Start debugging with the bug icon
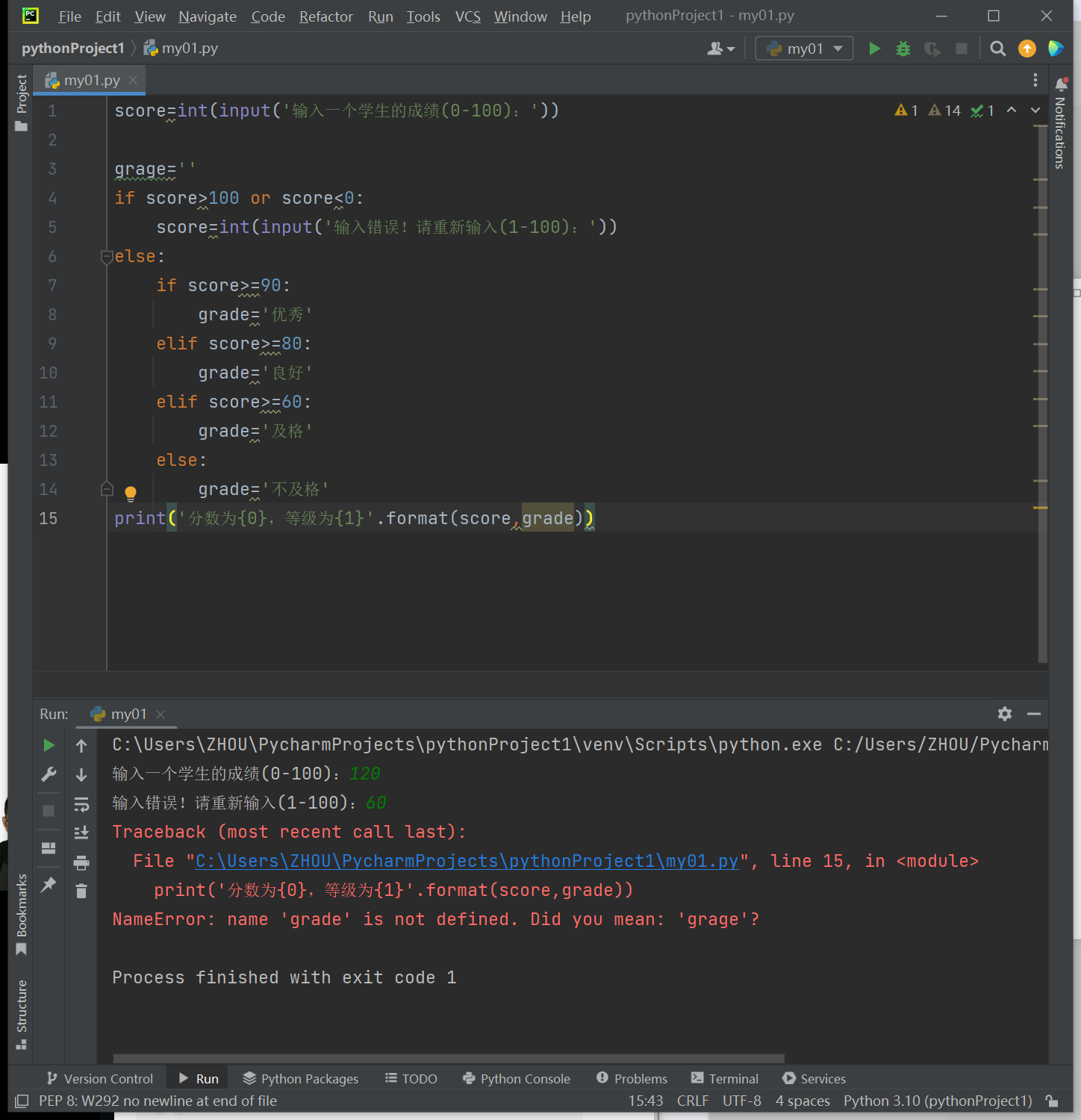1081x1120 pixels. [903, 49]
